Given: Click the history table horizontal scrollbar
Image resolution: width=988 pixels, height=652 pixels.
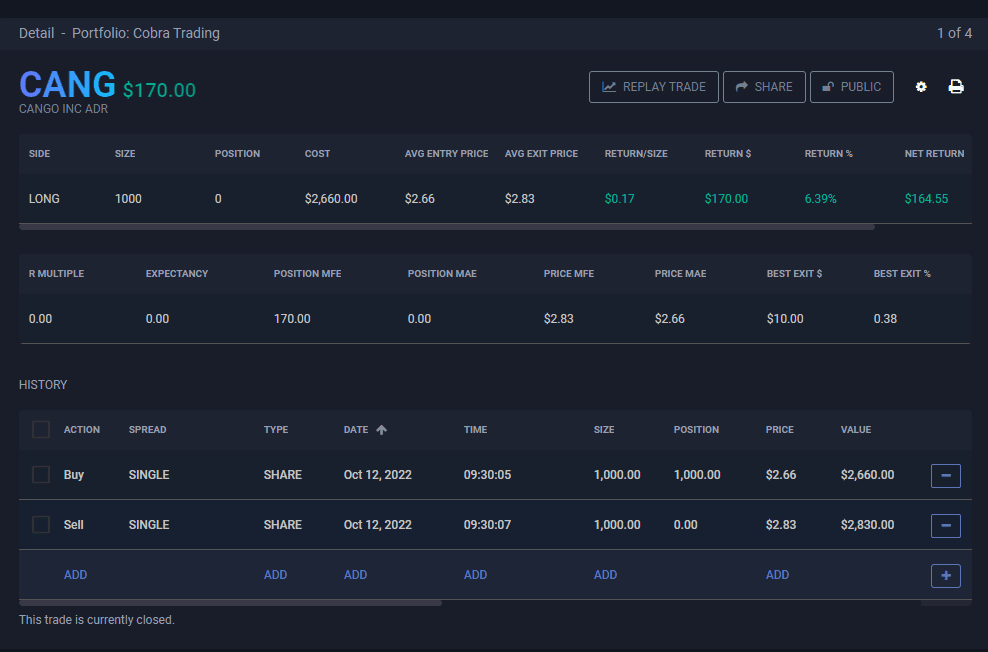Looking at the screenshot, I should [x=230, y=603].
